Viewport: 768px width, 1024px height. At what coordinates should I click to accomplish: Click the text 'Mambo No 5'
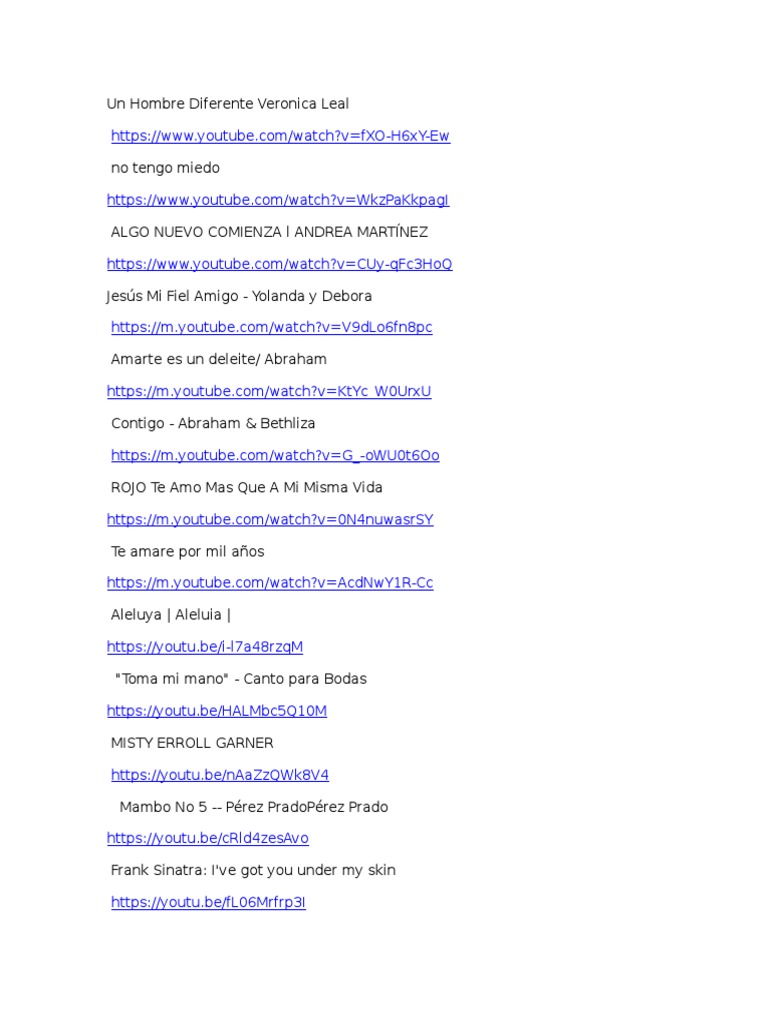point(163,807)
